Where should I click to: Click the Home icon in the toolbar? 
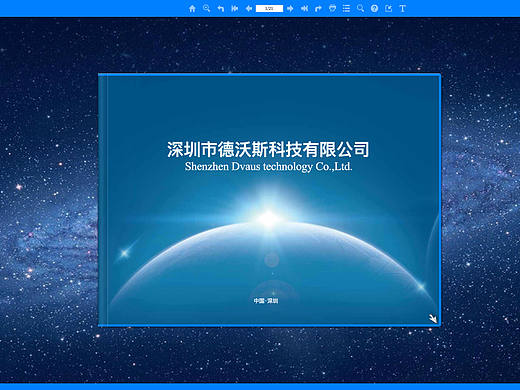pyautogui.click(x=192, y=8)
